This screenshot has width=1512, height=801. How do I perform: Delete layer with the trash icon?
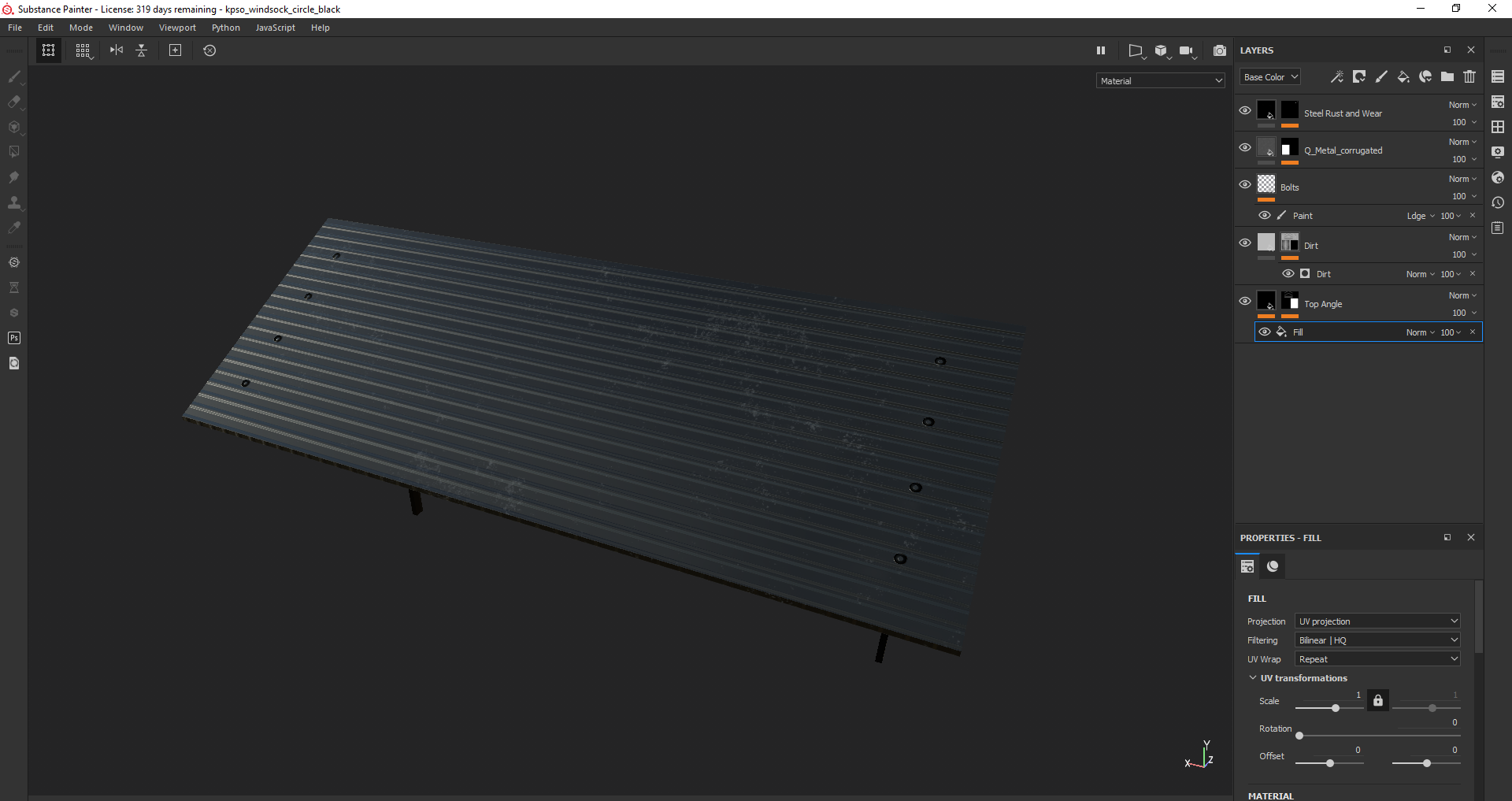1469,76
